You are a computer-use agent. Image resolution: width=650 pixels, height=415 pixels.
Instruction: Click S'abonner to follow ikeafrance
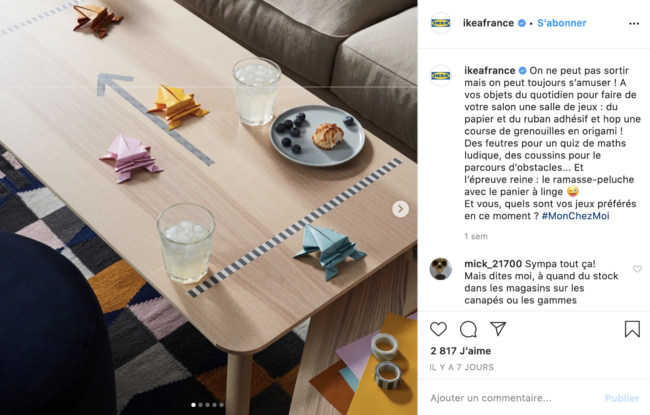click(x=562, y=23)
